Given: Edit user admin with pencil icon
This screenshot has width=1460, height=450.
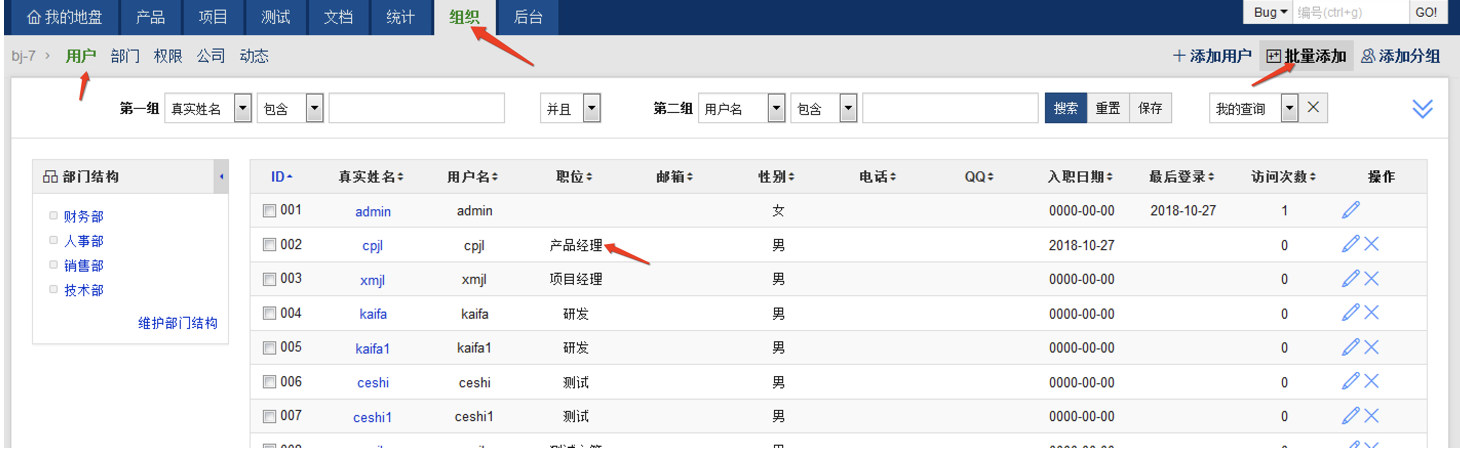Looking at the screenshot, I should [1351, 210].
